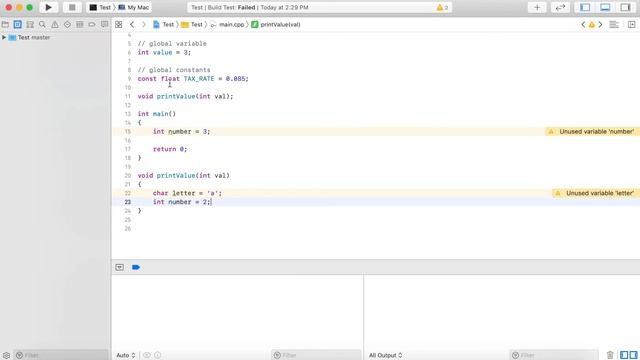
Task: Toggle the code review arrows button
Action: pyautogui.click(x=560, y=7)
